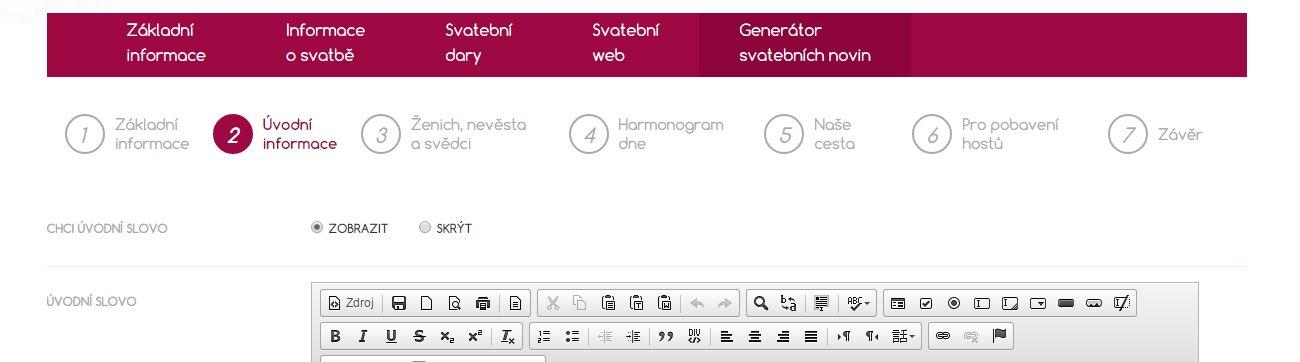Image resolution: width=1300 pixels, height=362 pixels.
Task: Toggle Subscript formatting
Action: coord(447,336)
